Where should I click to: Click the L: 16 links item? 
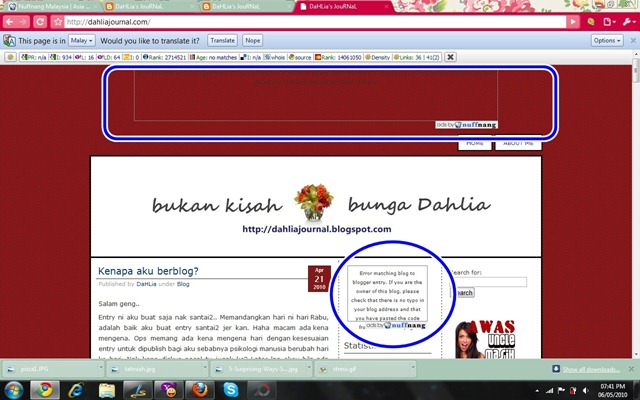coord(84,57)
